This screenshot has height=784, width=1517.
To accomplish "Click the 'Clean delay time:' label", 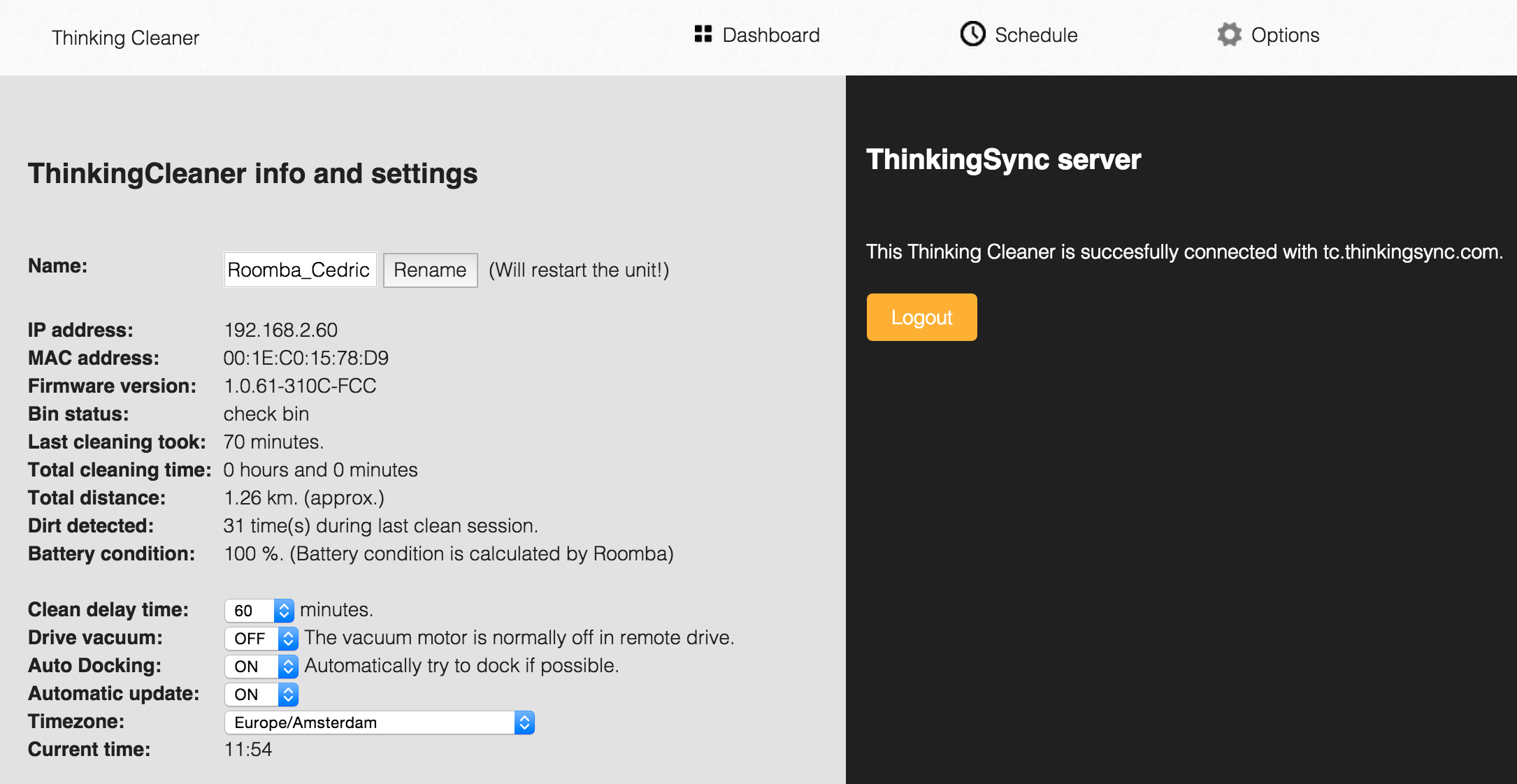I will (108, 609).
